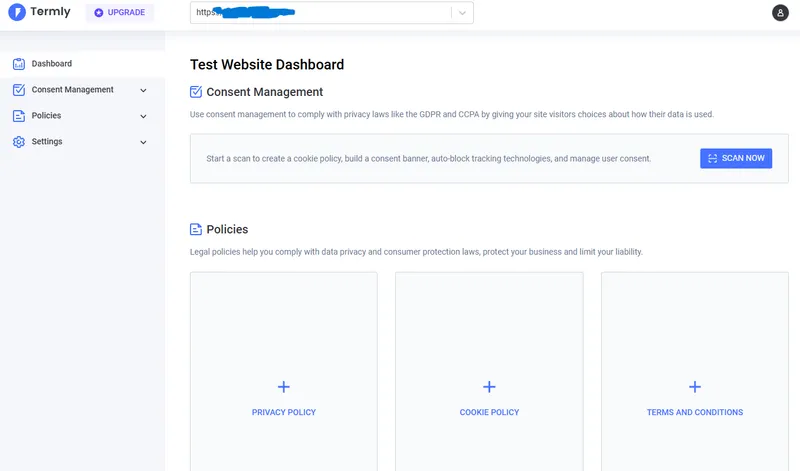Open the user account avatar menu
Image resolution: width=800 pixels, height=471 pixels.
pyautogui.click(x=780, y=13)
